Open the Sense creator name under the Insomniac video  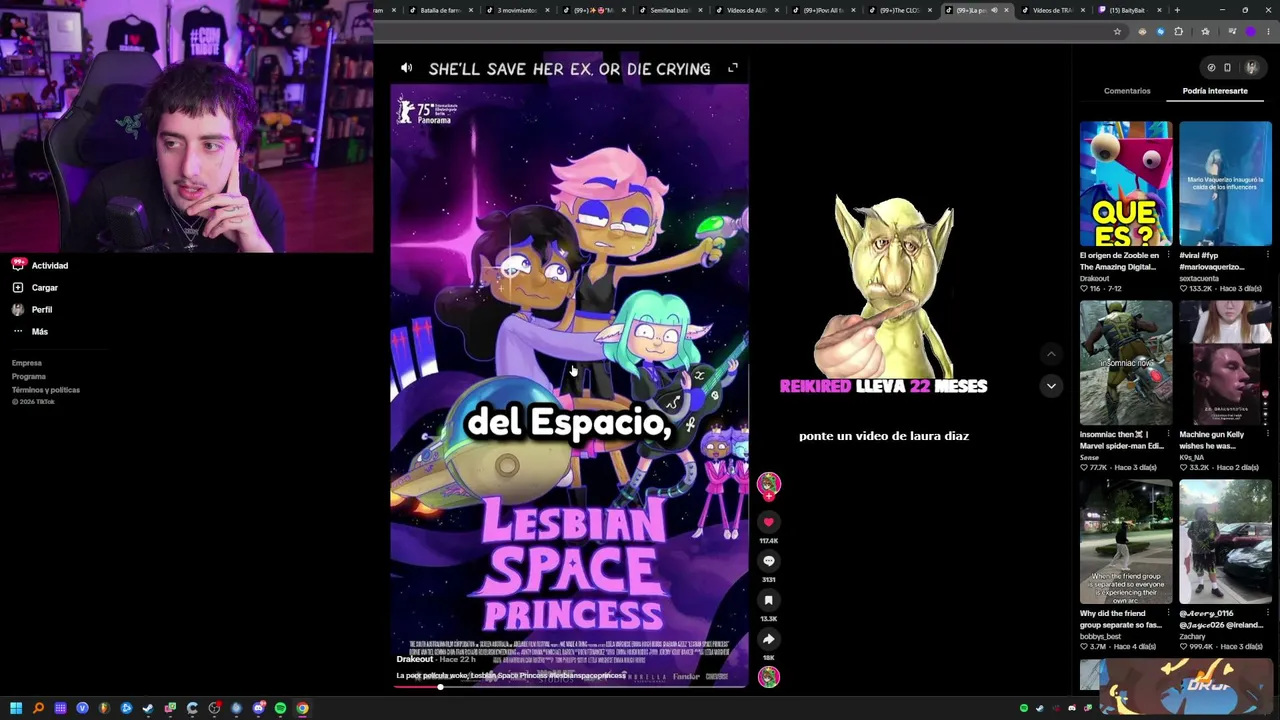pyautogui.click(x=1089, y=457)
